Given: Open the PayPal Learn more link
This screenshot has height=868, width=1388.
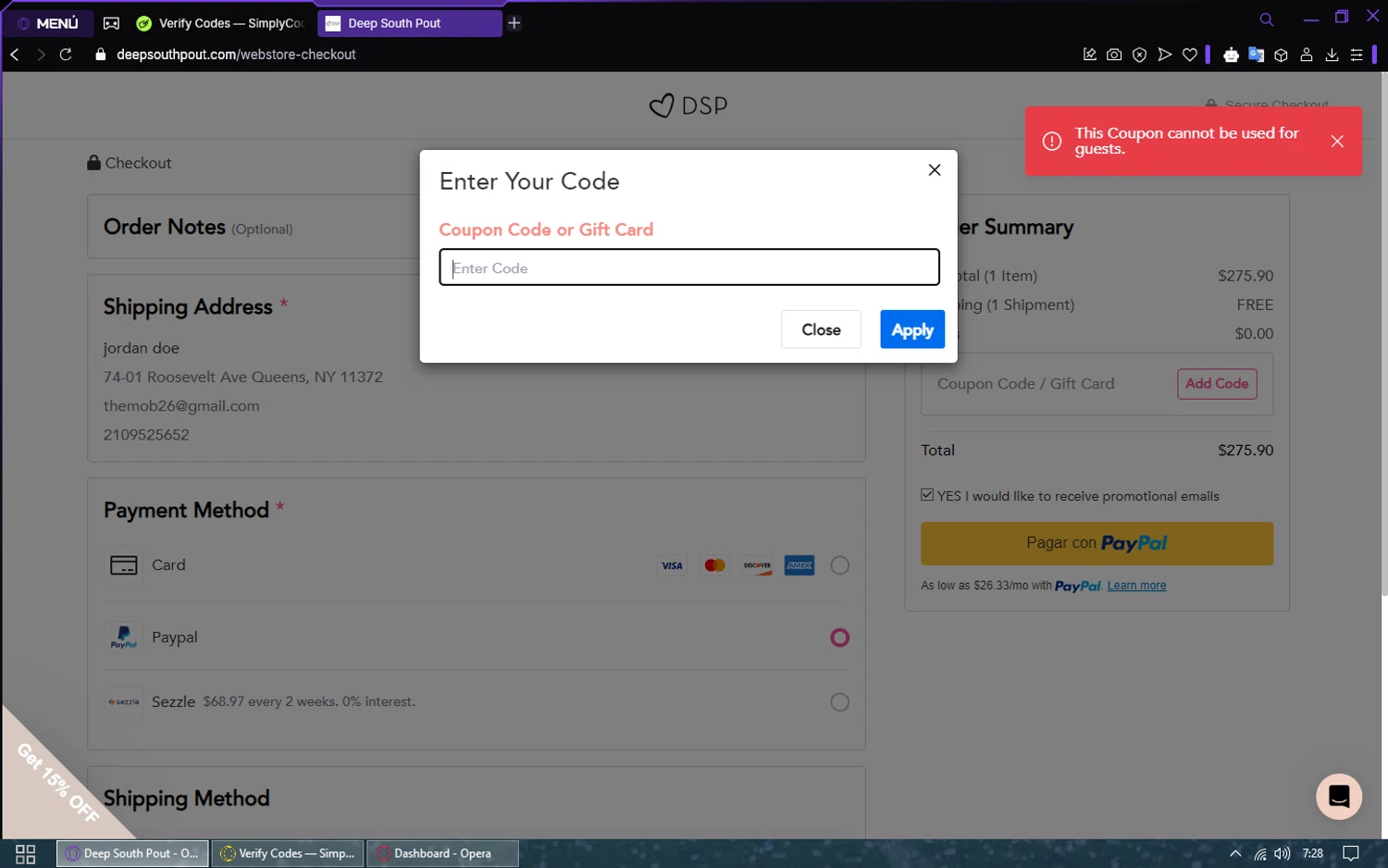Looking at the screenshot, I should (x=1136, y=586).
